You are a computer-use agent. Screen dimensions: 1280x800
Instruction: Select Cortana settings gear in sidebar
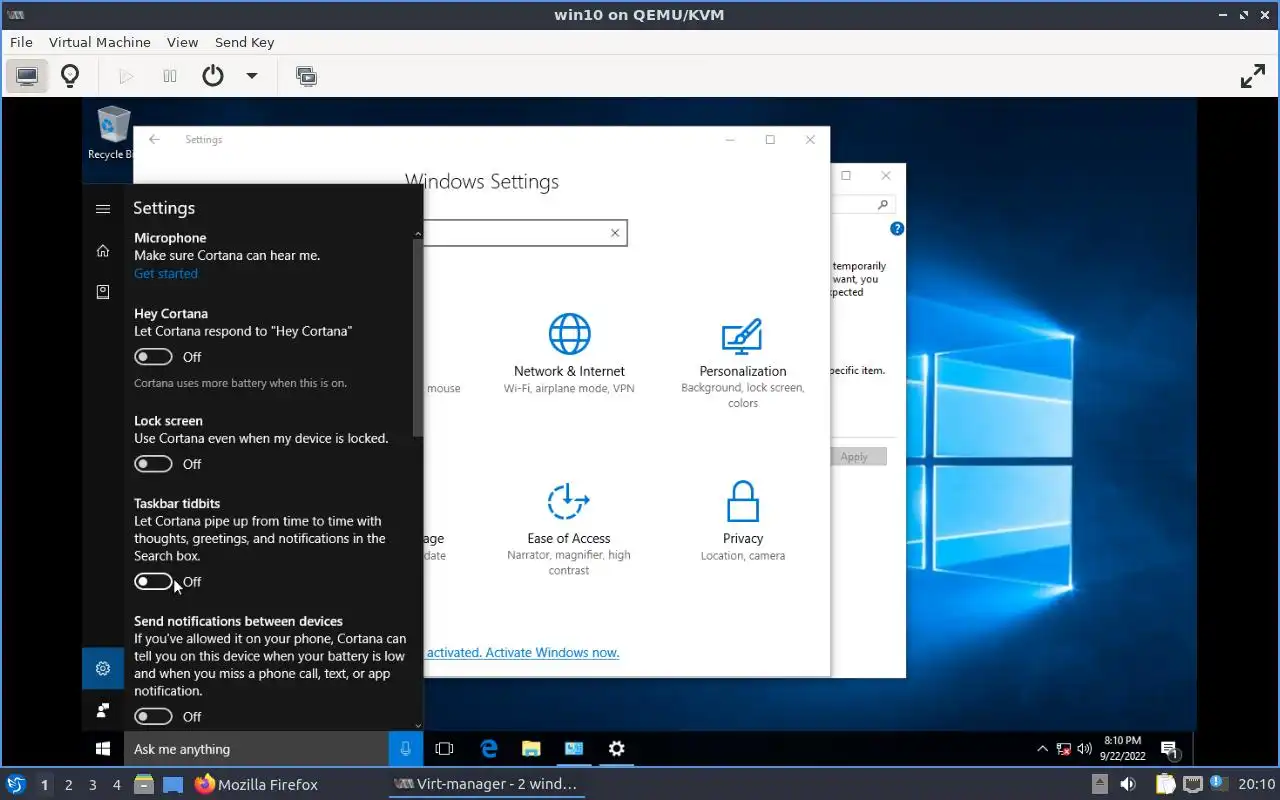[103, 669]
